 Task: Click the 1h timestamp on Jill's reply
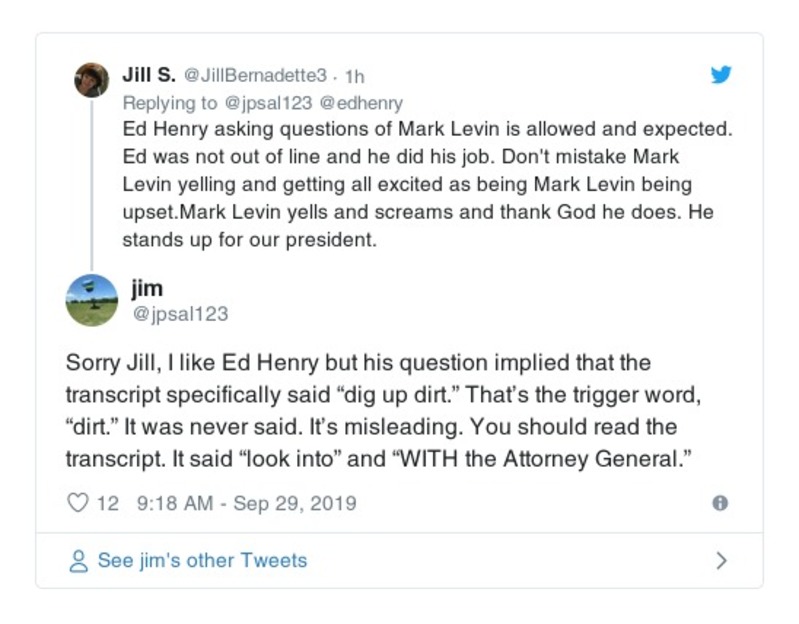355,76
